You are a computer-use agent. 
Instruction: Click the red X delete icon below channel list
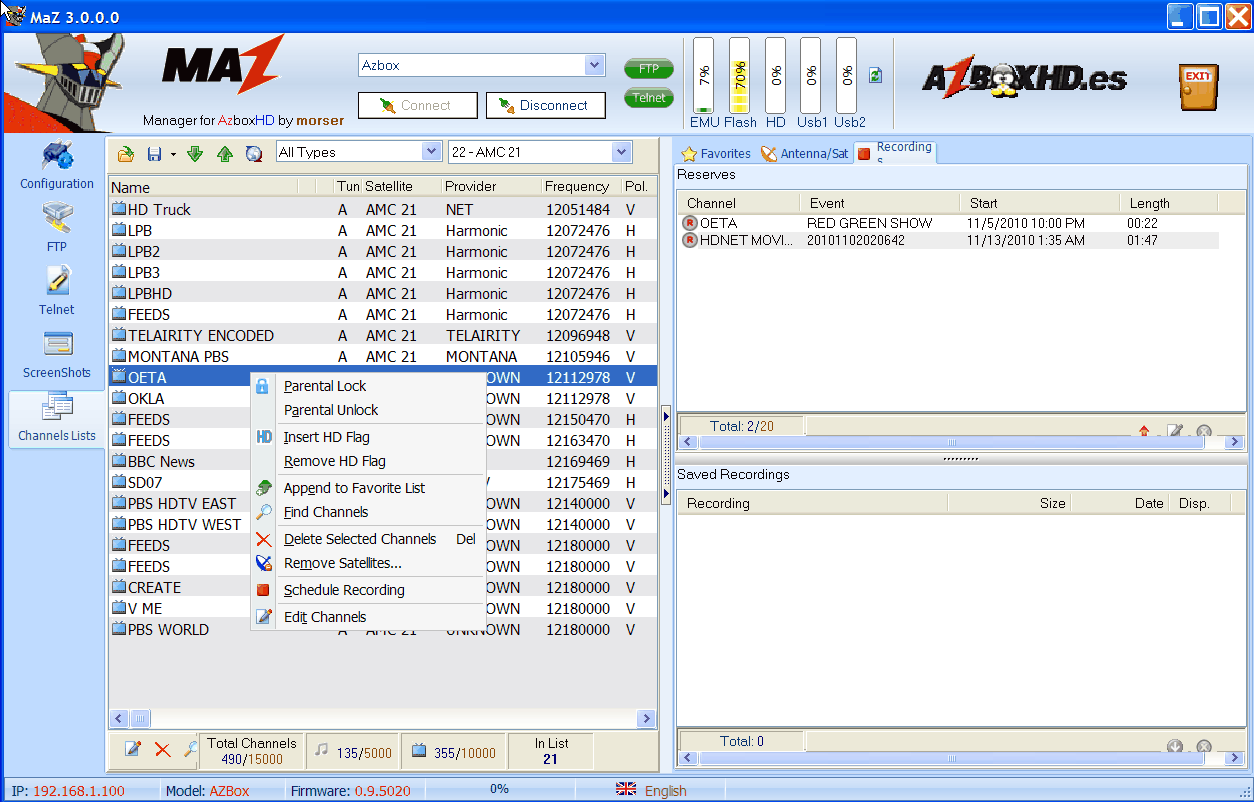(163, 749)
